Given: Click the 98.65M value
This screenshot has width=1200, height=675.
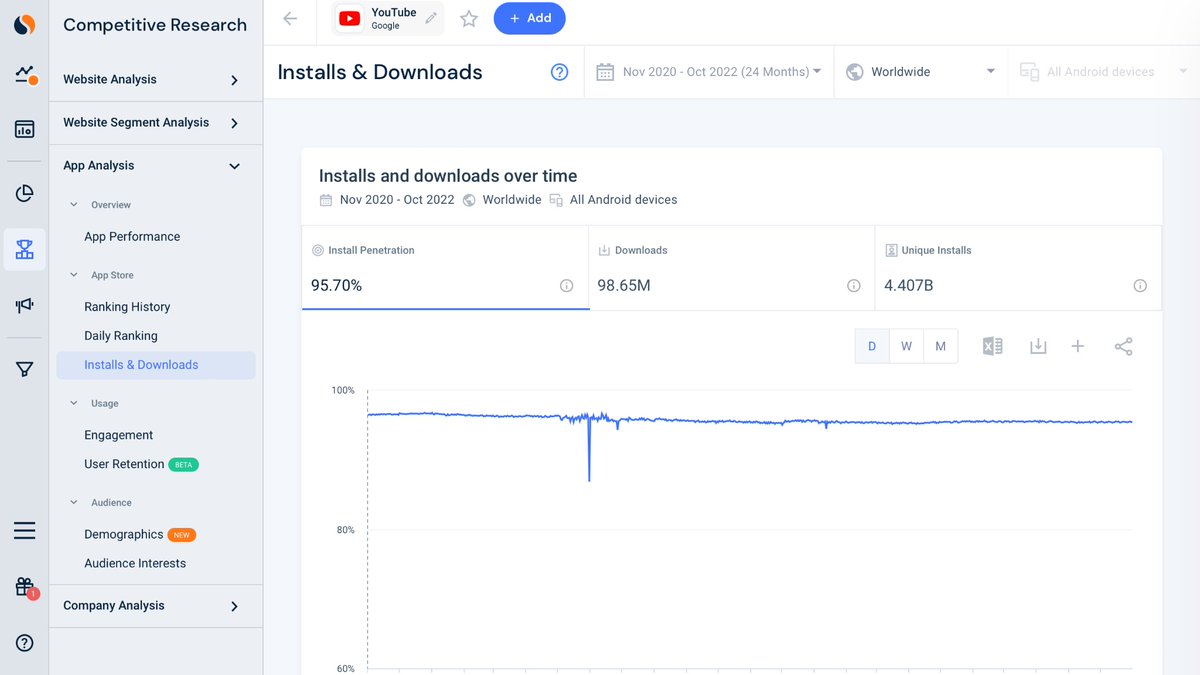Looking at the screenshot, I should (x=624, y=286).
